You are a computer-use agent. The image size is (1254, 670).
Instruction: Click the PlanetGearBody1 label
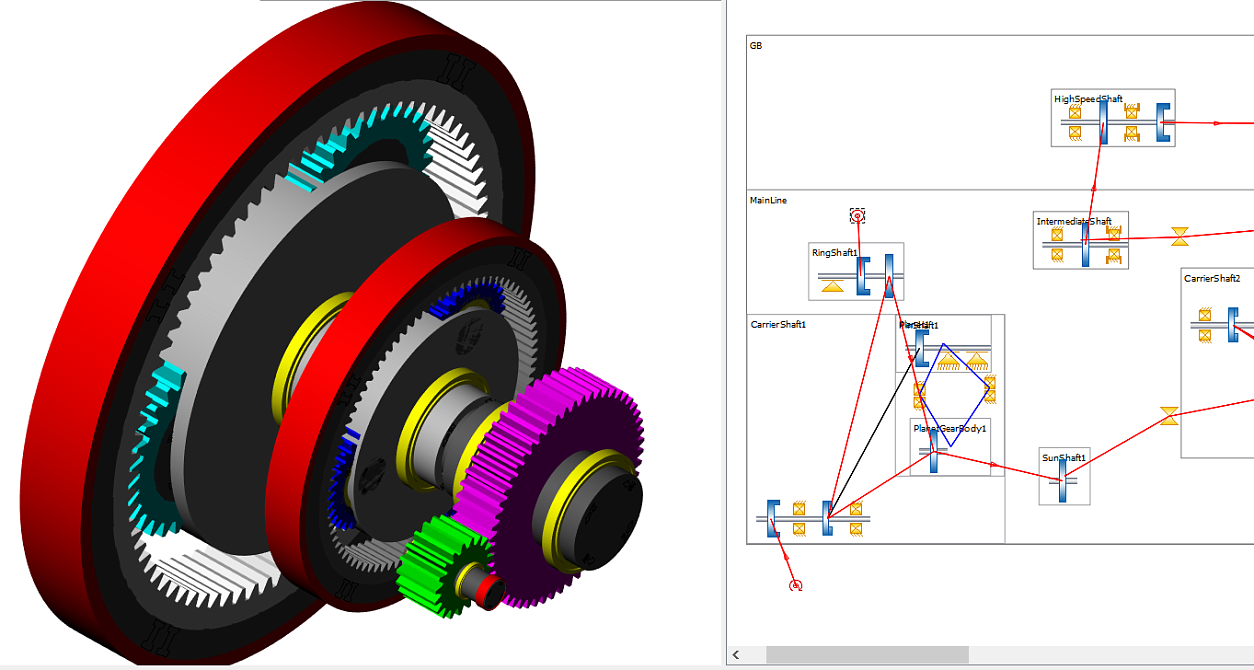951,428
